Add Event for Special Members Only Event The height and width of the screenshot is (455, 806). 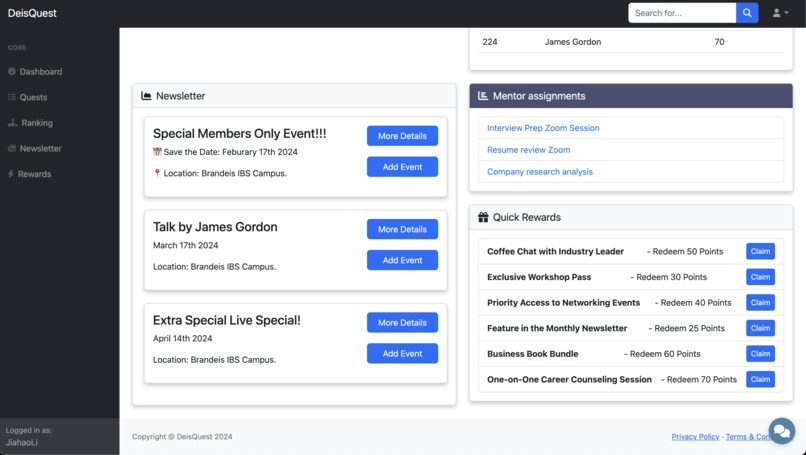click(402, 167)
